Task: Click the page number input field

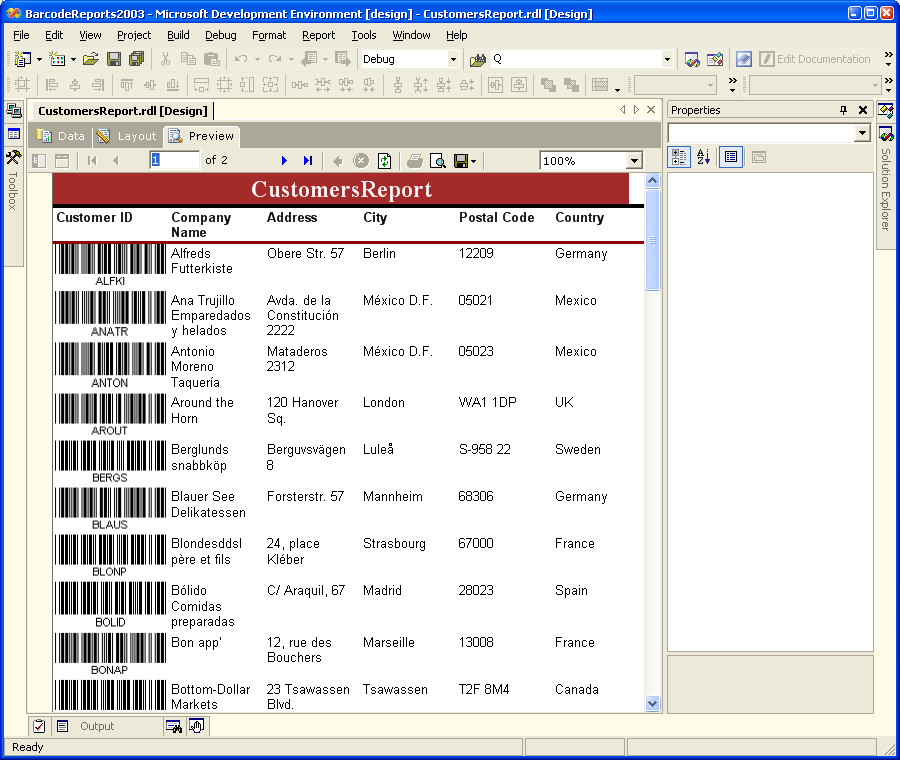Action: 174,160
